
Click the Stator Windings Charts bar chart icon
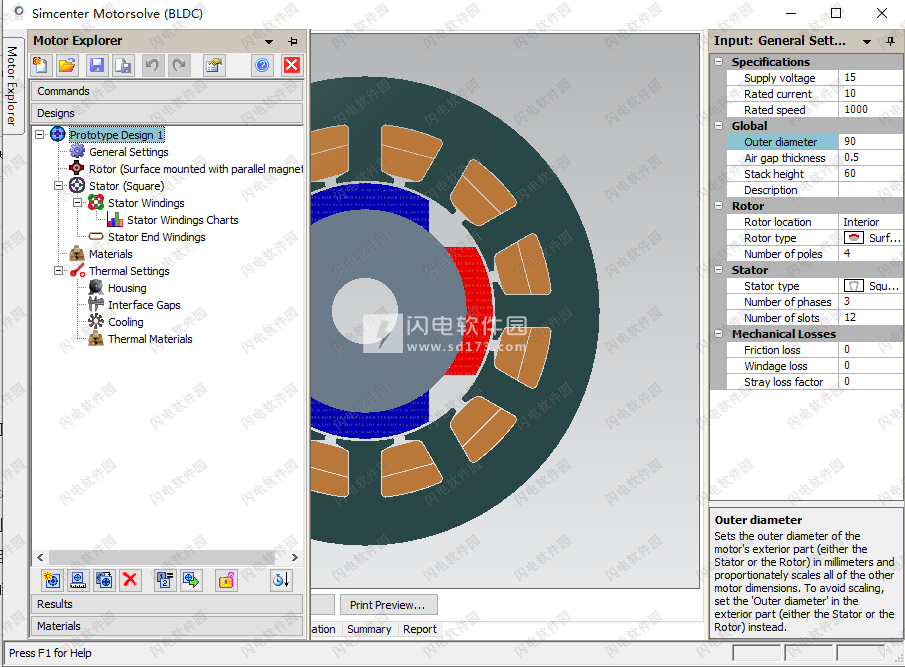[115, 220]
